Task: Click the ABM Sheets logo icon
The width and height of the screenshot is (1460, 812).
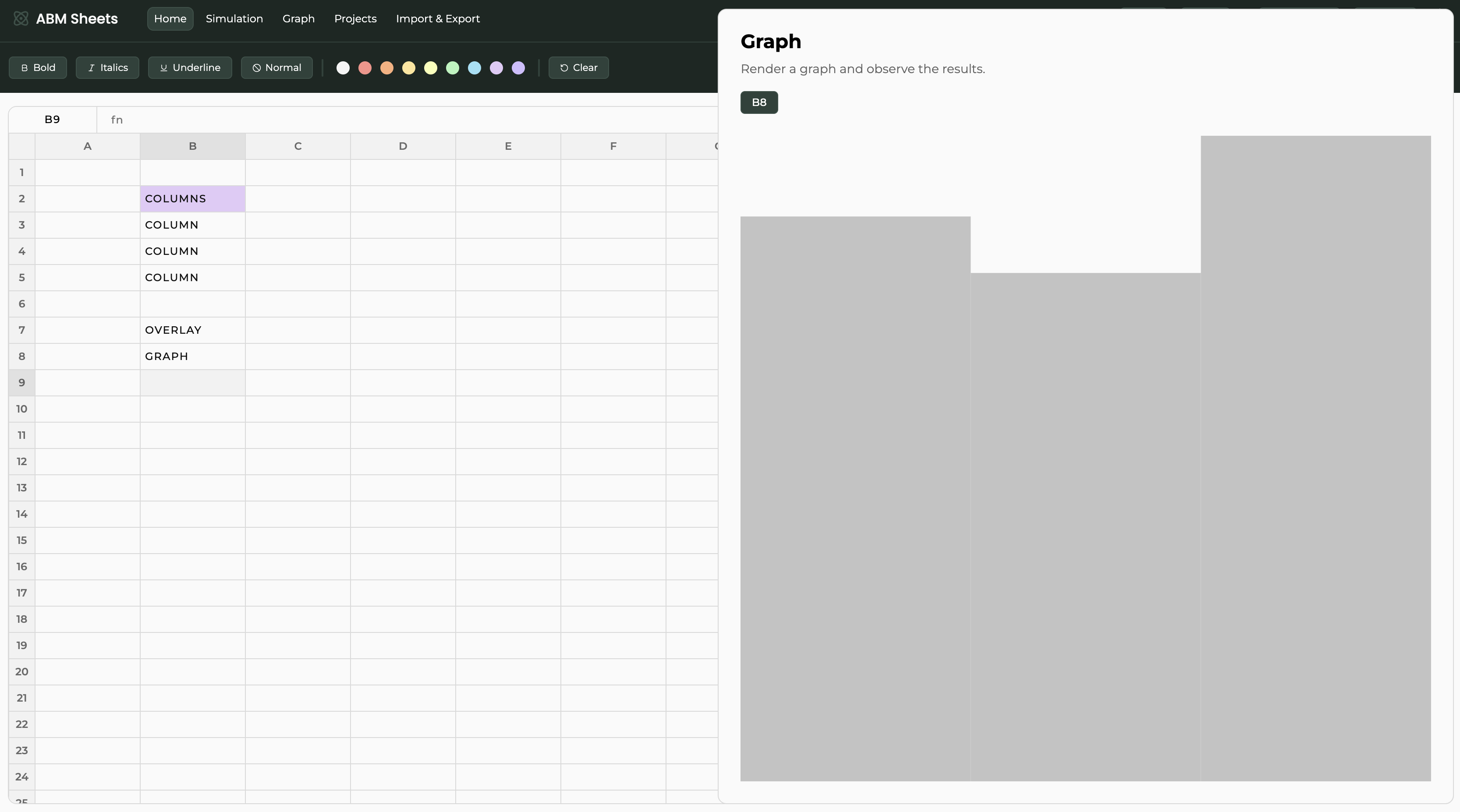Action: (x=21, y=19)
